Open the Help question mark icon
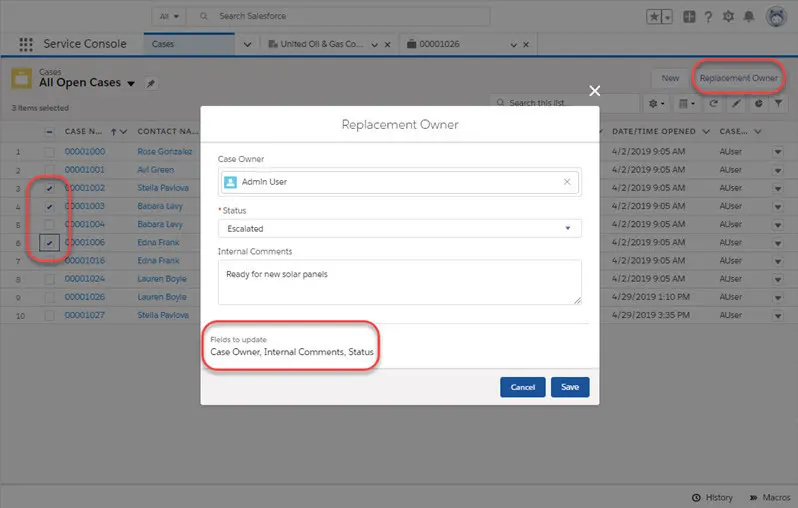The image size is (798, 508). point(708,17)
